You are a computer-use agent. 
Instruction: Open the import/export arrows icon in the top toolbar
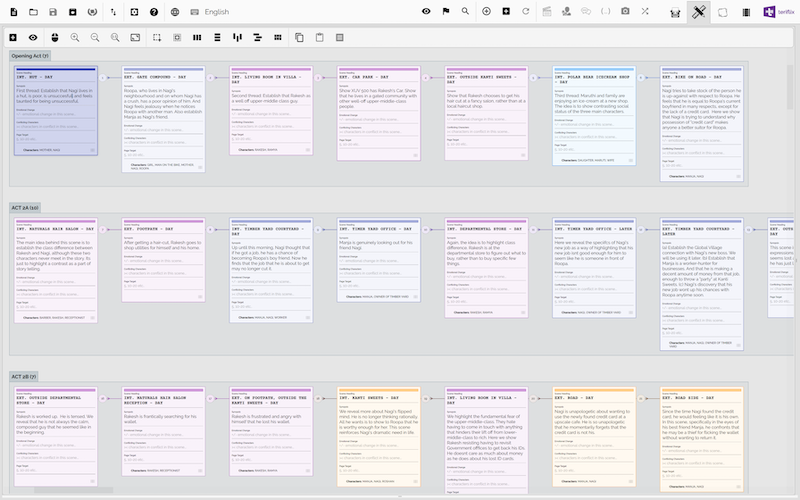click(x=113, y=12)
